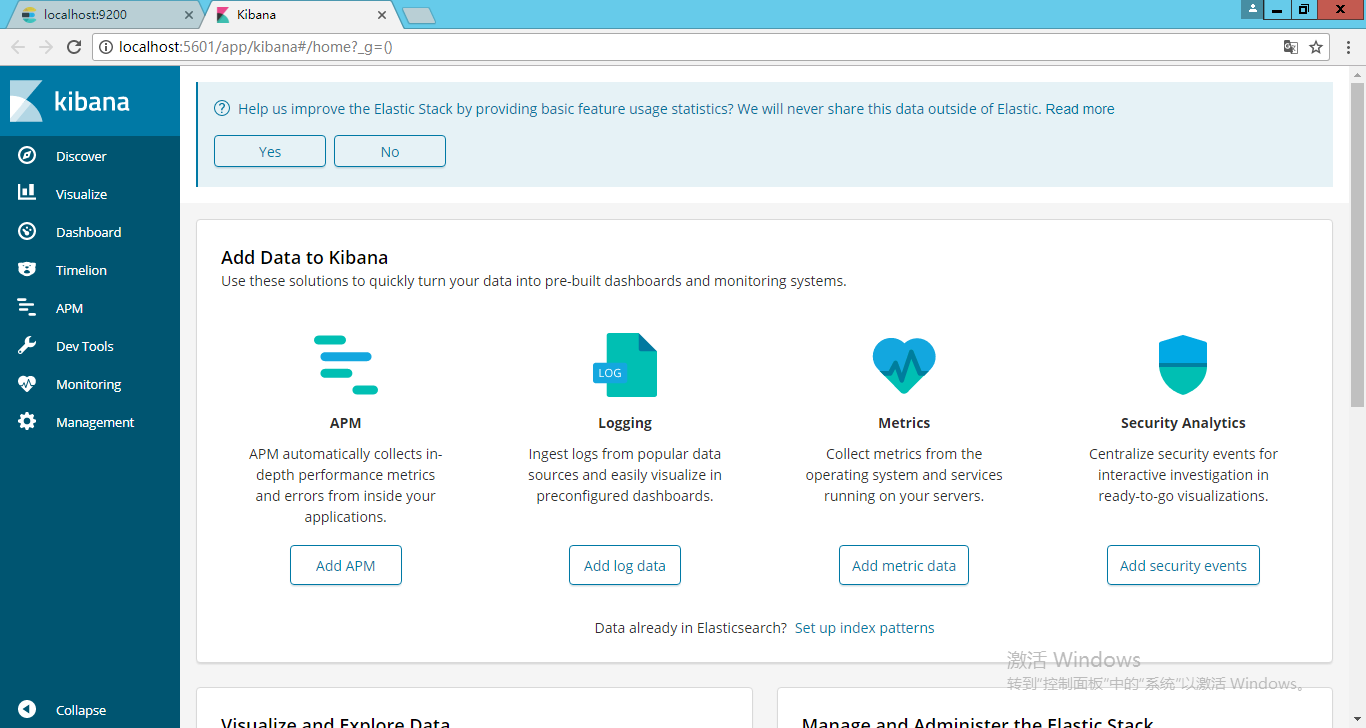Click the Security Analytics shield icon
1366x728 pixels.
(x=1183, y=365)
